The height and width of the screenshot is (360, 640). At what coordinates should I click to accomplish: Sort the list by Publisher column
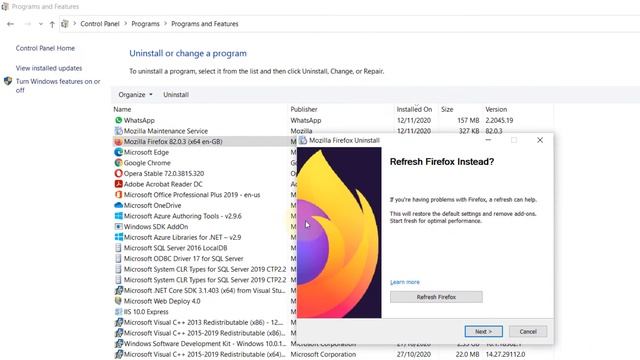[304, 109]
